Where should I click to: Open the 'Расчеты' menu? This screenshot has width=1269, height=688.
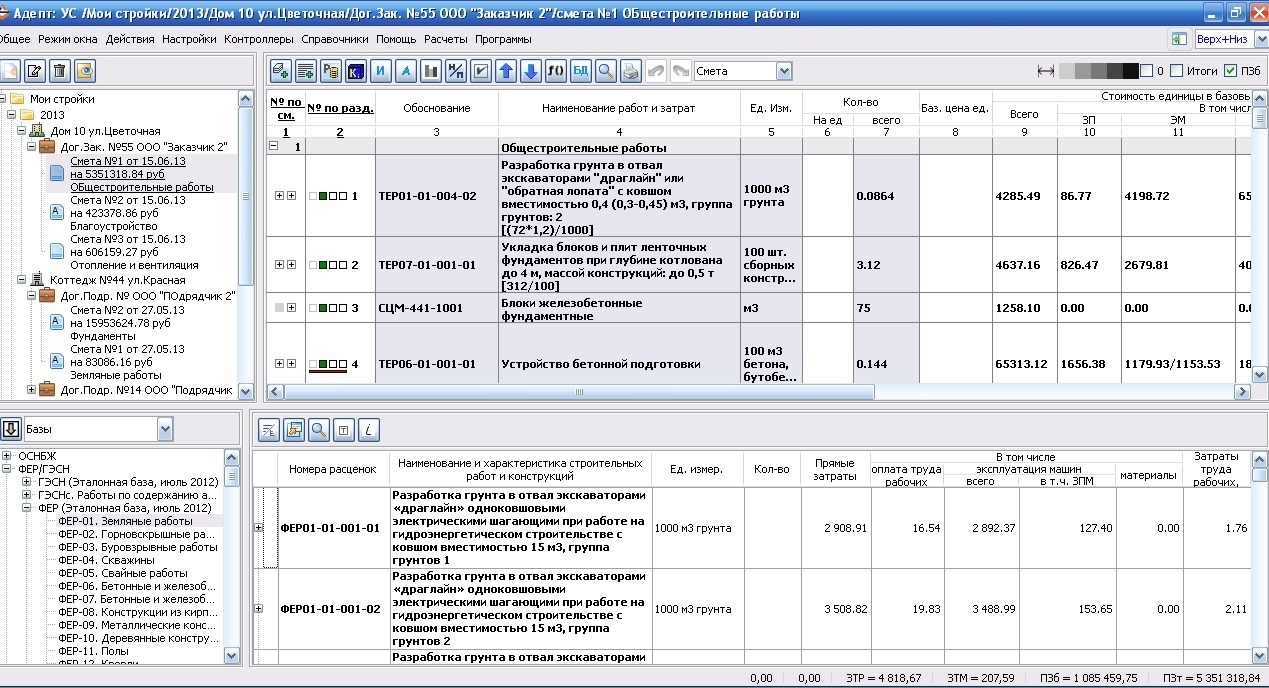coord(446,39)
